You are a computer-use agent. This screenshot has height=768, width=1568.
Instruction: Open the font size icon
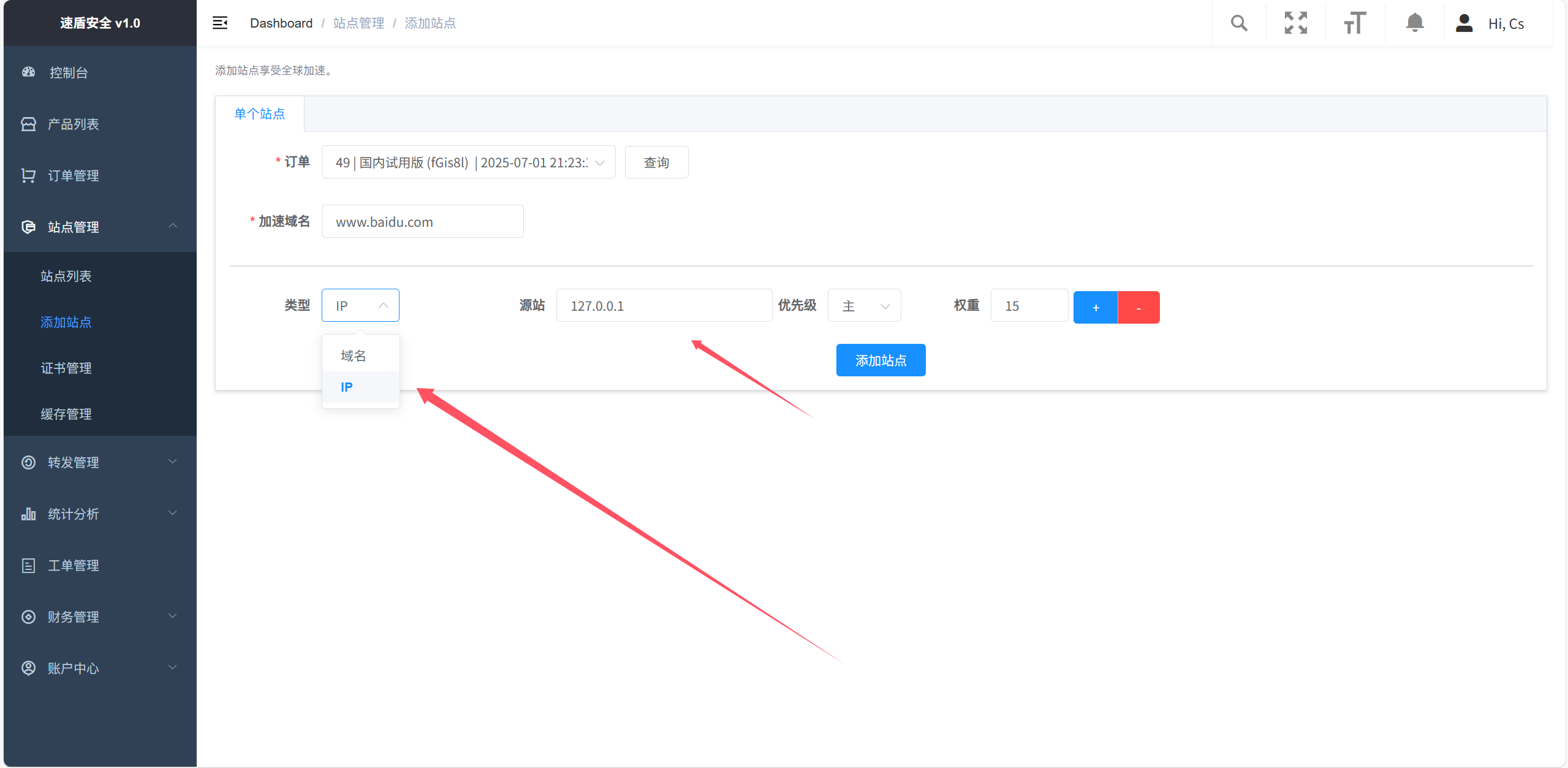coord(1355,23)
